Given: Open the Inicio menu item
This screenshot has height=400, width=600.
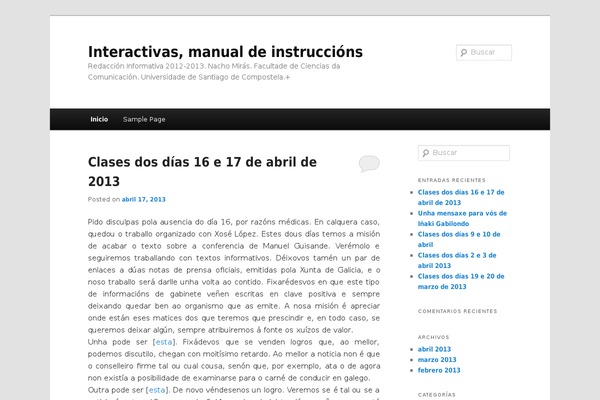Looking at the screenshot, I should (x=99, y=119).
